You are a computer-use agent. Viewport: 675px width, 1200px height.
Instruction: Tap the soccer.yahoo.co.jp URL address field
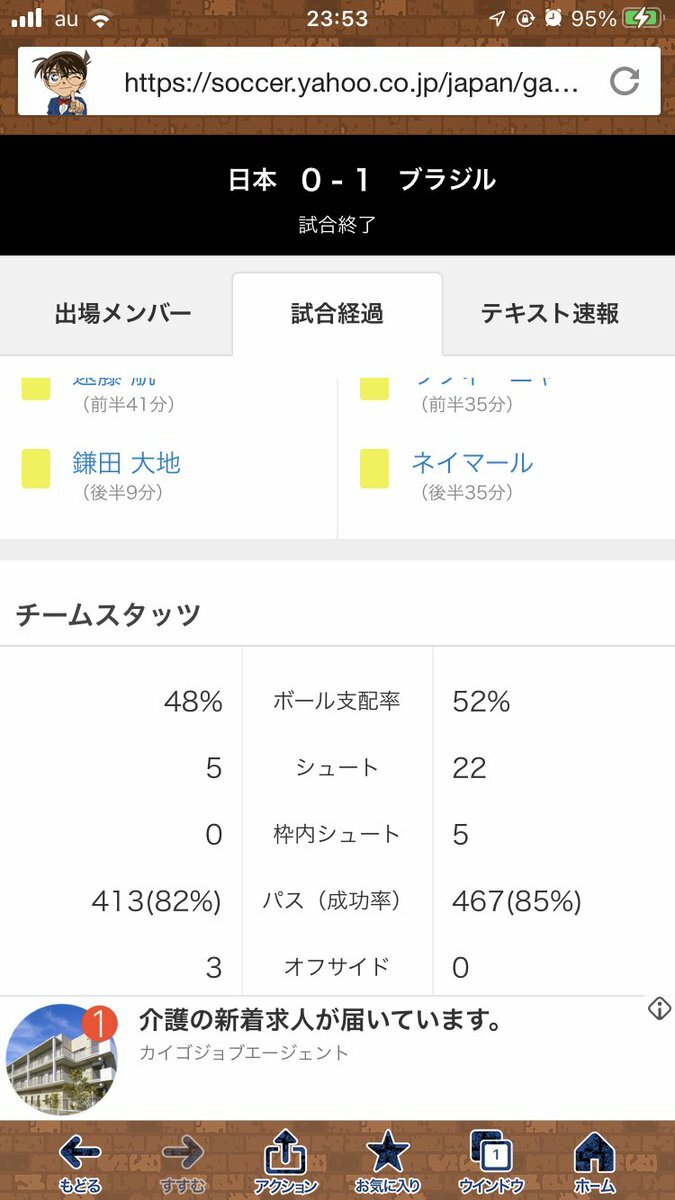[x=350, y=82]
